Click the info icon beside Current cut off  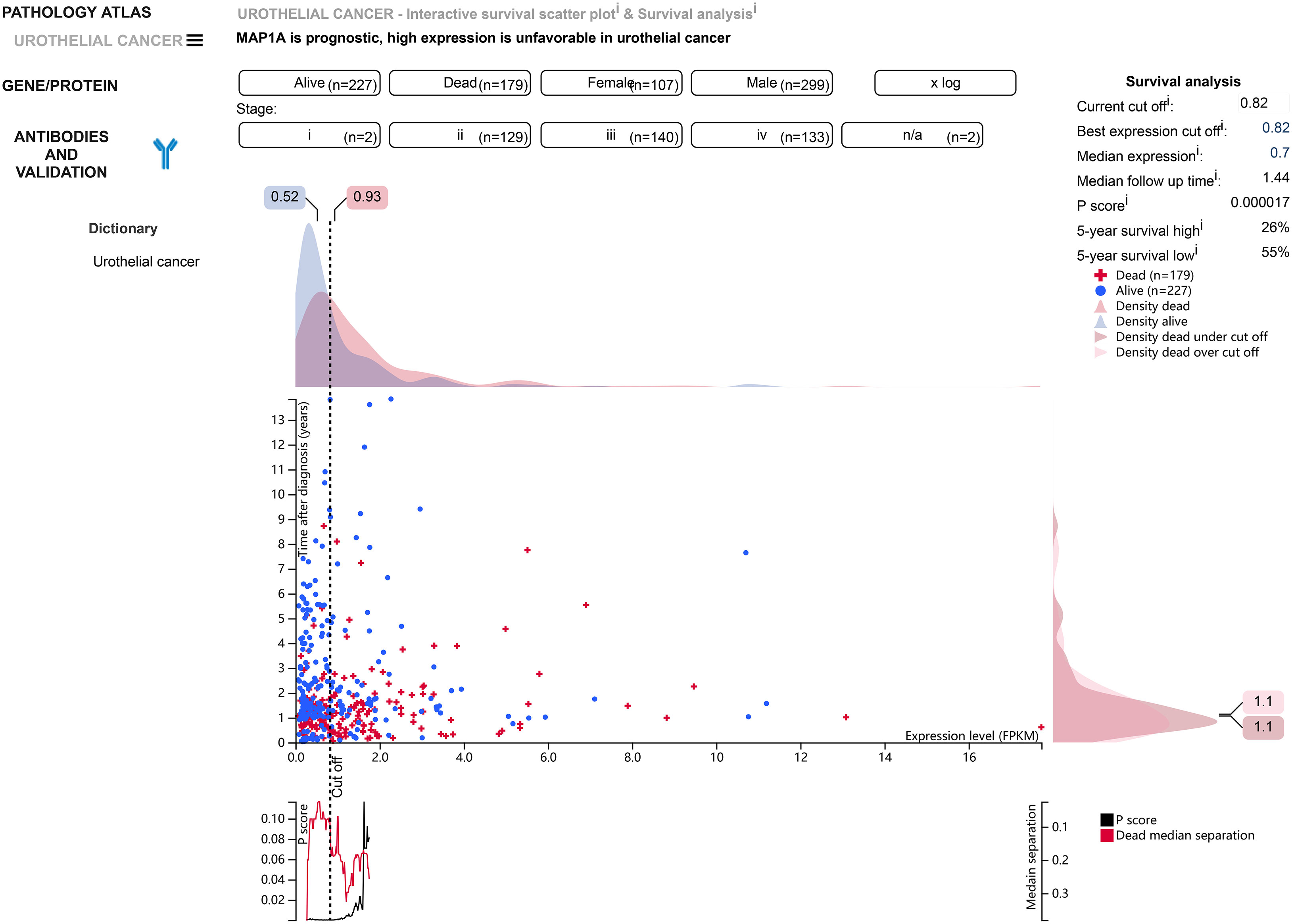pyautogui.click(x=1168, y=101)
